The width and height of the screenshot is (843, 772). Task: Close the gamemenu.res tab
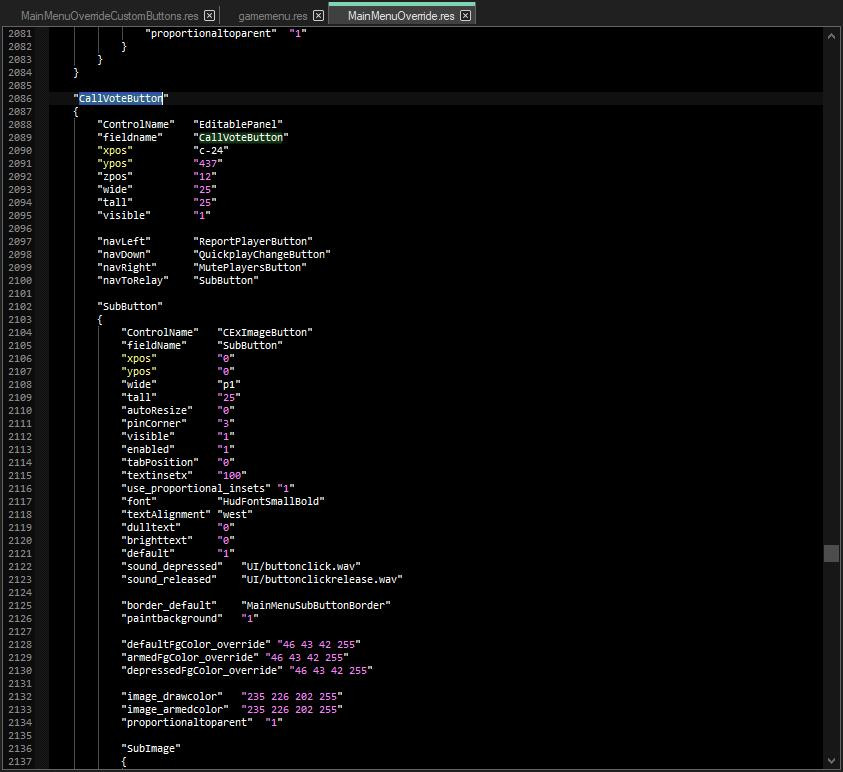[318, 16]
